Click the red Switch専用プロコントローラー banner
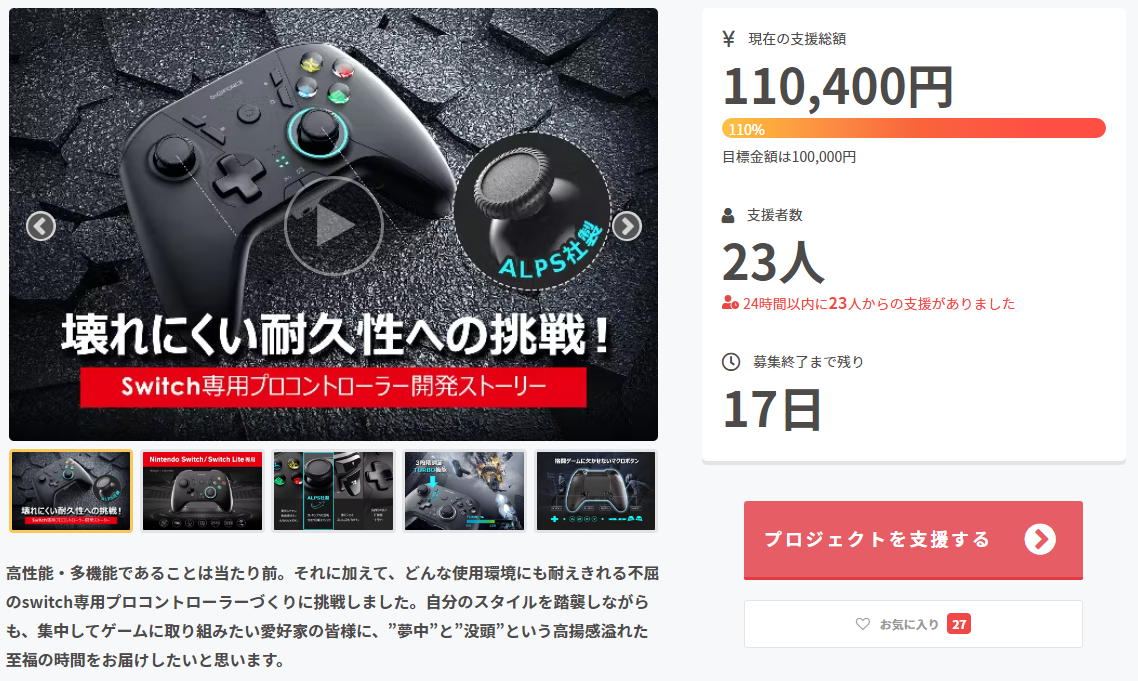 click(333, 386)
